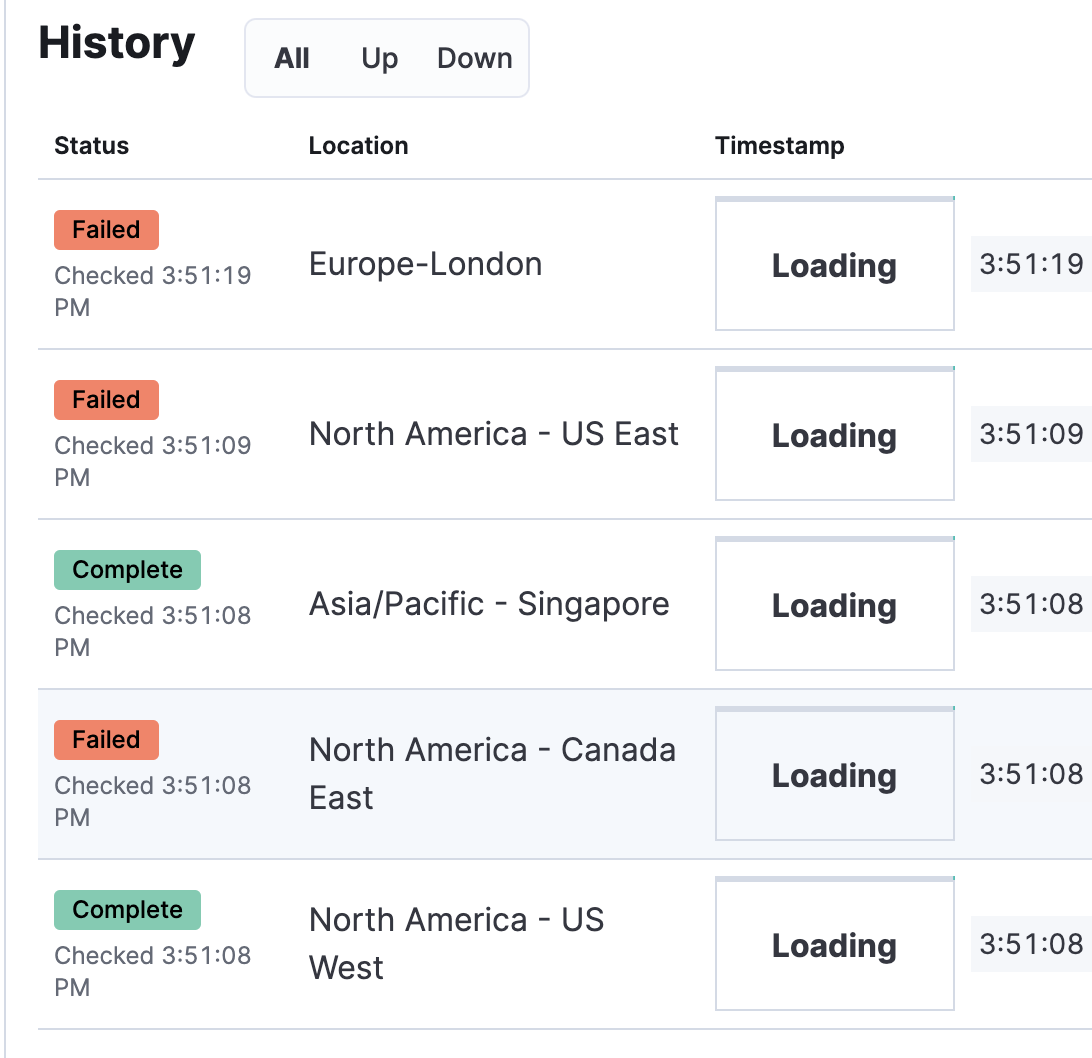The image size is (1092, 1058).
Task: Click the 3:51:09 timestamp chip
Action: [x=1038, y=434]
